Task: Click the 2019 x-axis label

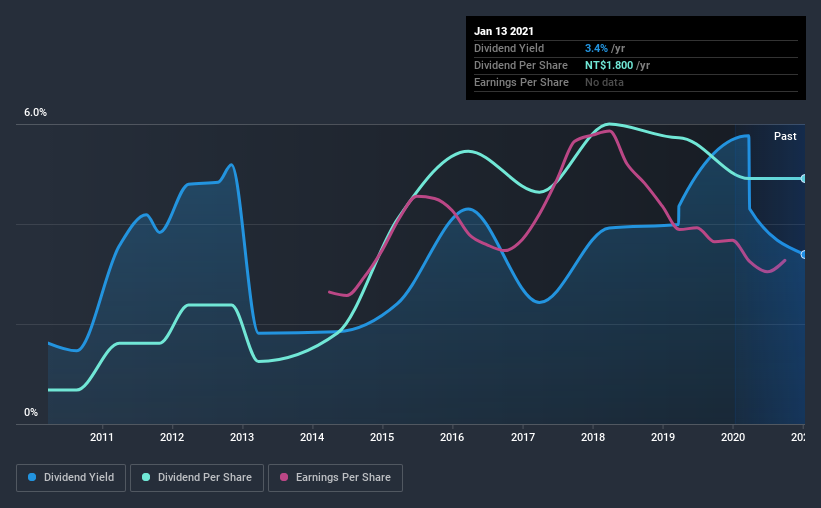Action: click(x=663, y=437)
